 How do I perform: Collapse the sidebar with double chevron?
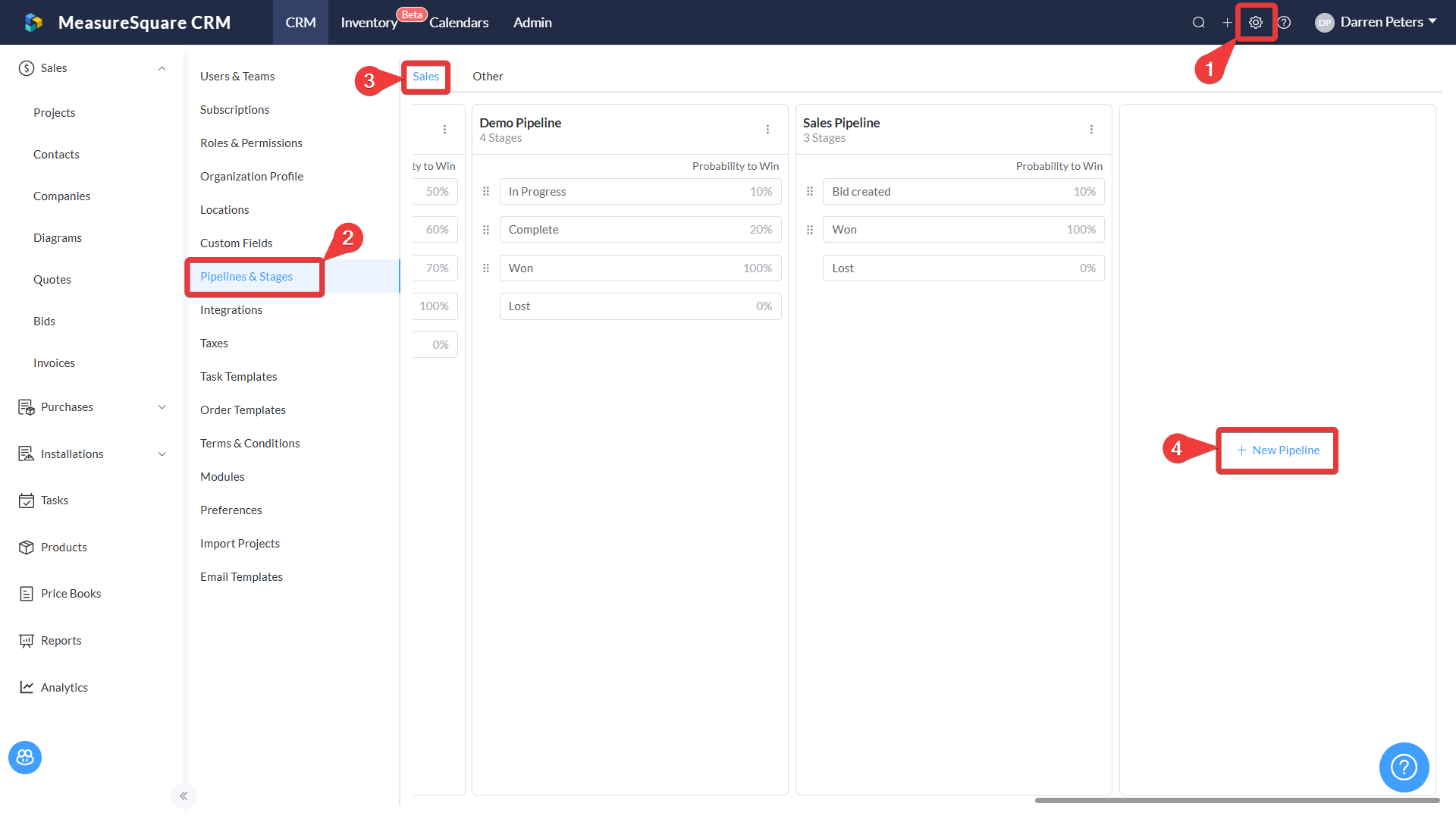184,795
